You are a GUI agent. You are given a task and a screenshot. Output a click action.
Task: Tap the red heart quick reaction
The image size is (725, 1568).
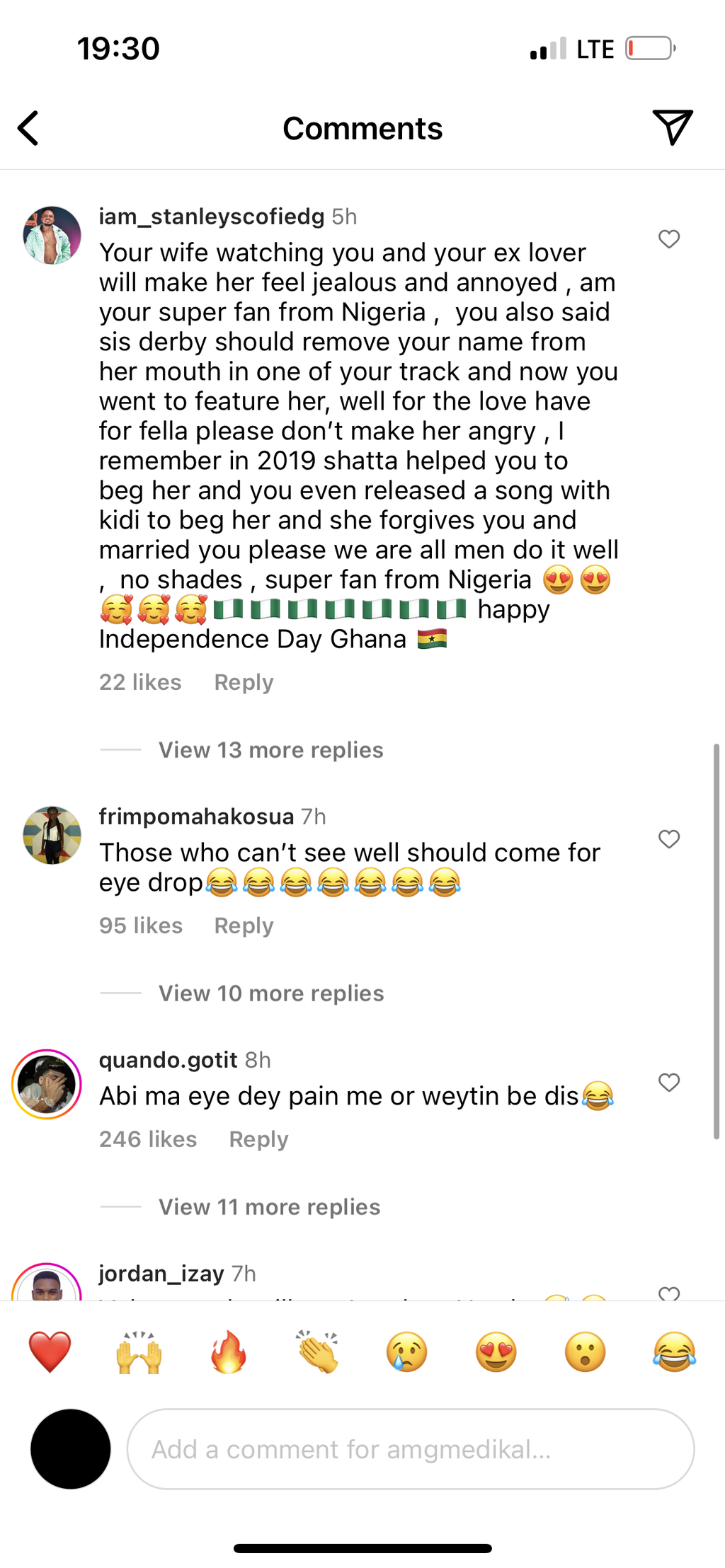pos(49,1351)
